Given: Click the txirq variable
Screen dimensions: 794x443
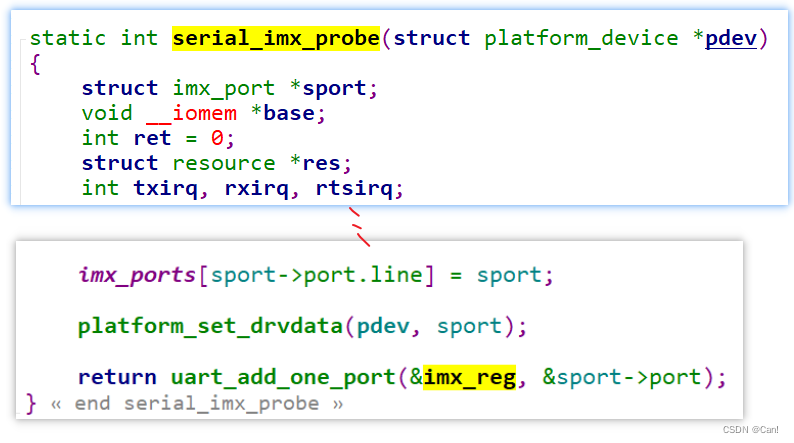Looking at the screenshot, I should tap(166, 188).
